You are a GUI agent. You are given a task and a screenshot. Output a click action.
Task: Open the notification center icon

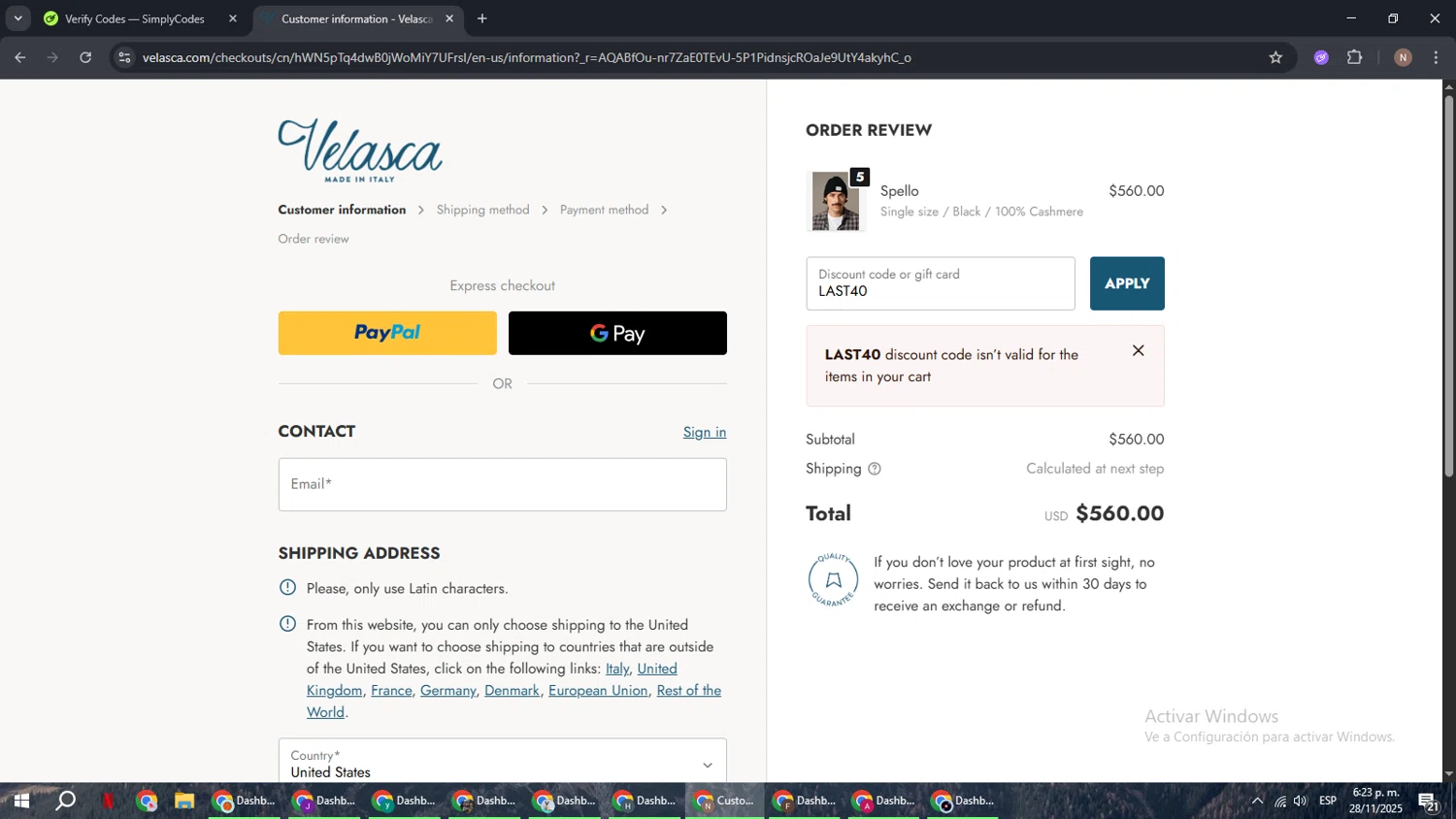point(1428,802)
